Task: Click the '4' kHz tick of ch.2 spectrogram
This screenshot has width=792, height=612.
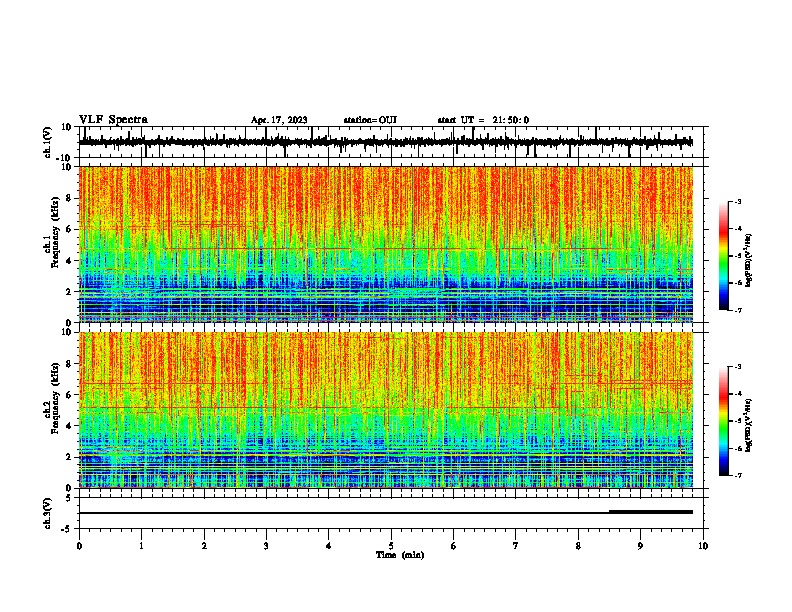Action: coord(69,426)
